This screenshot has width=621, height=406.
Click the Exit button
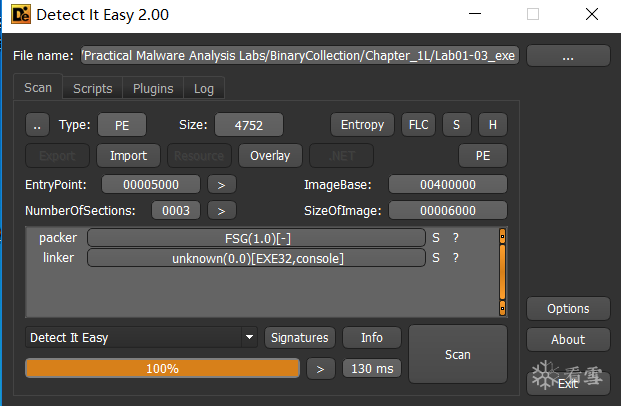pyautogui.click(x=568, y=383)
